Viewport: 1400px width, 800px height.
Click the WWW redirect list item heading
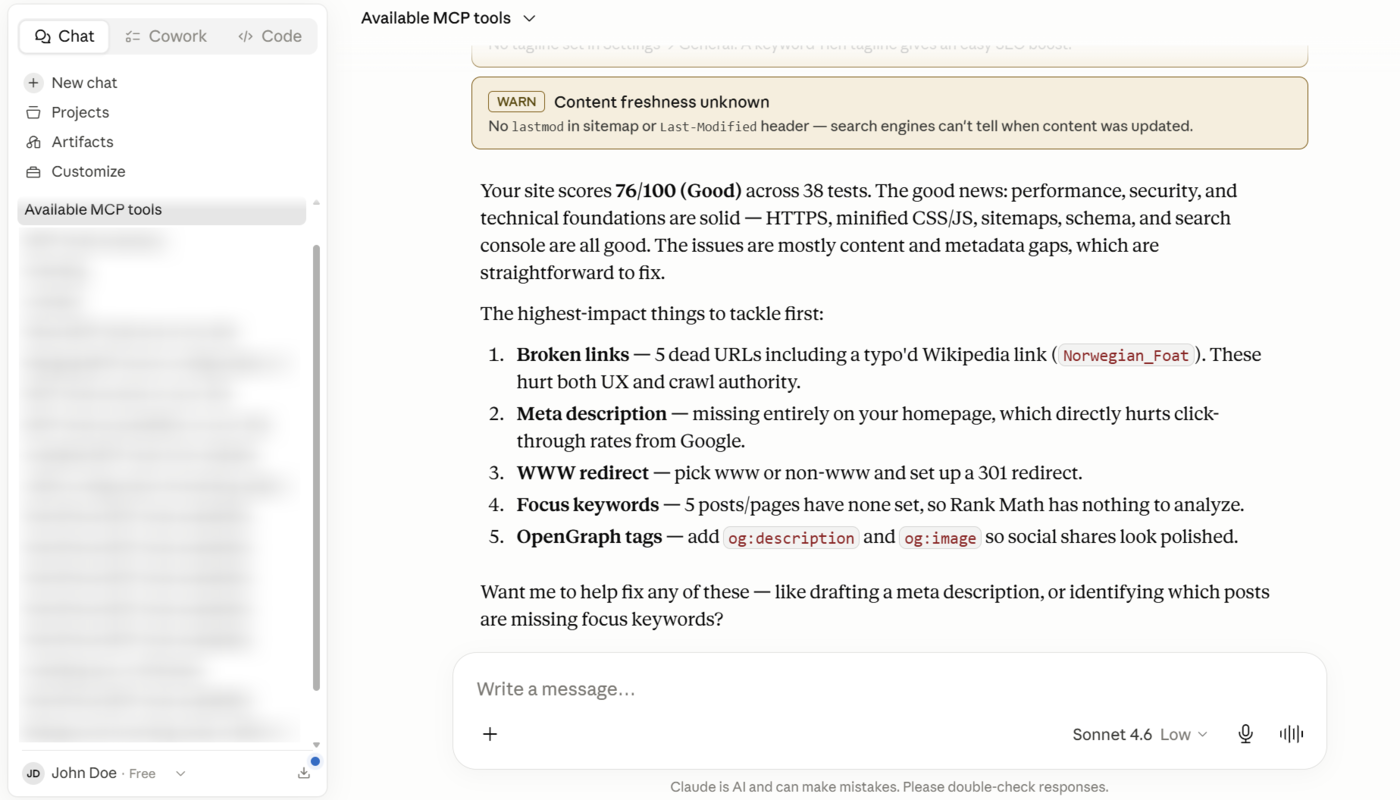click(x=583, y=473)
